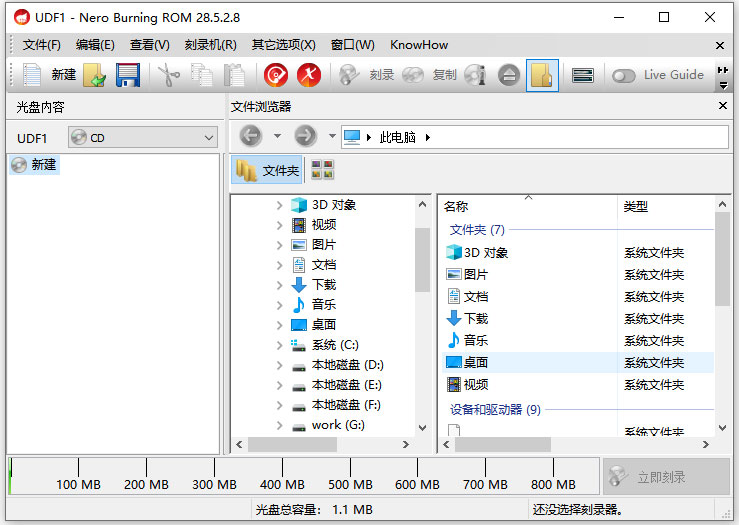
Task: Select work (G:) in the tree
Action: pyautogui.click(x=337, y=425)
